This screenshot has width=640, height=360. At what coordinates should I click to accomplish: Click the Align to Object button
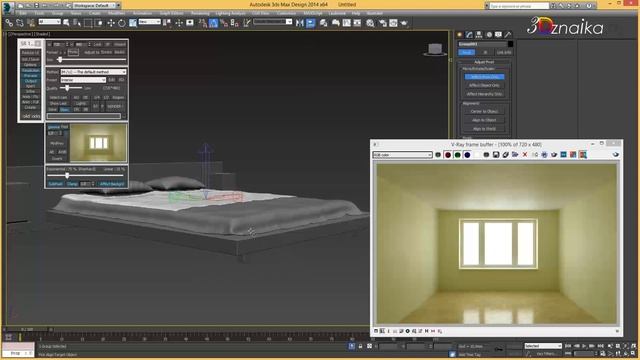pyautogui.click(x=484, y=120)
